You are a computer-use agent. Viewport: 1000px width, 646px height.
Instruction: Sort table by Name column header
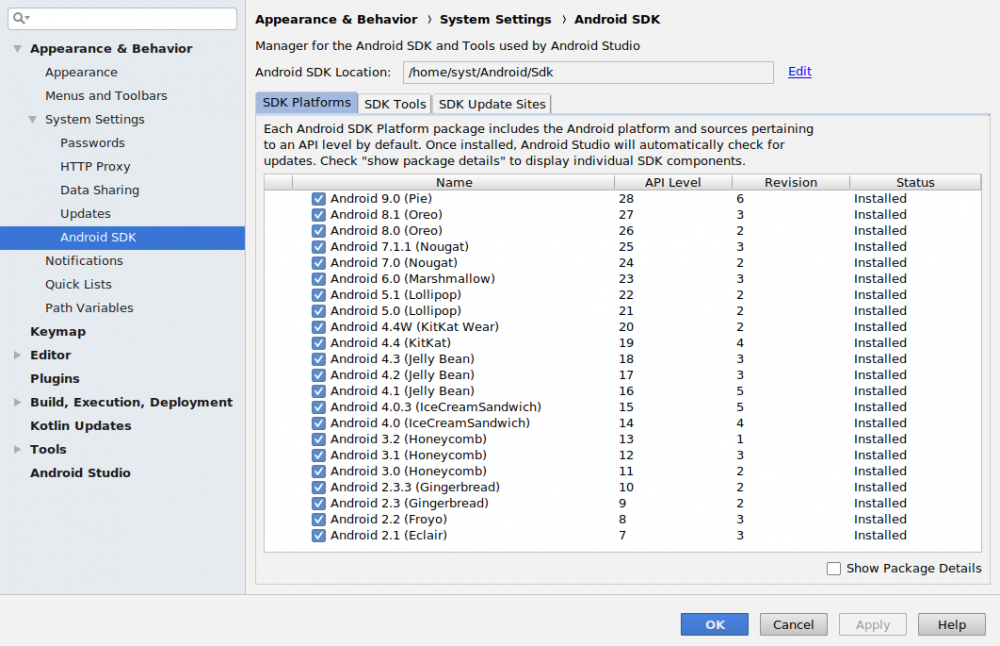[x=453, y=182]
